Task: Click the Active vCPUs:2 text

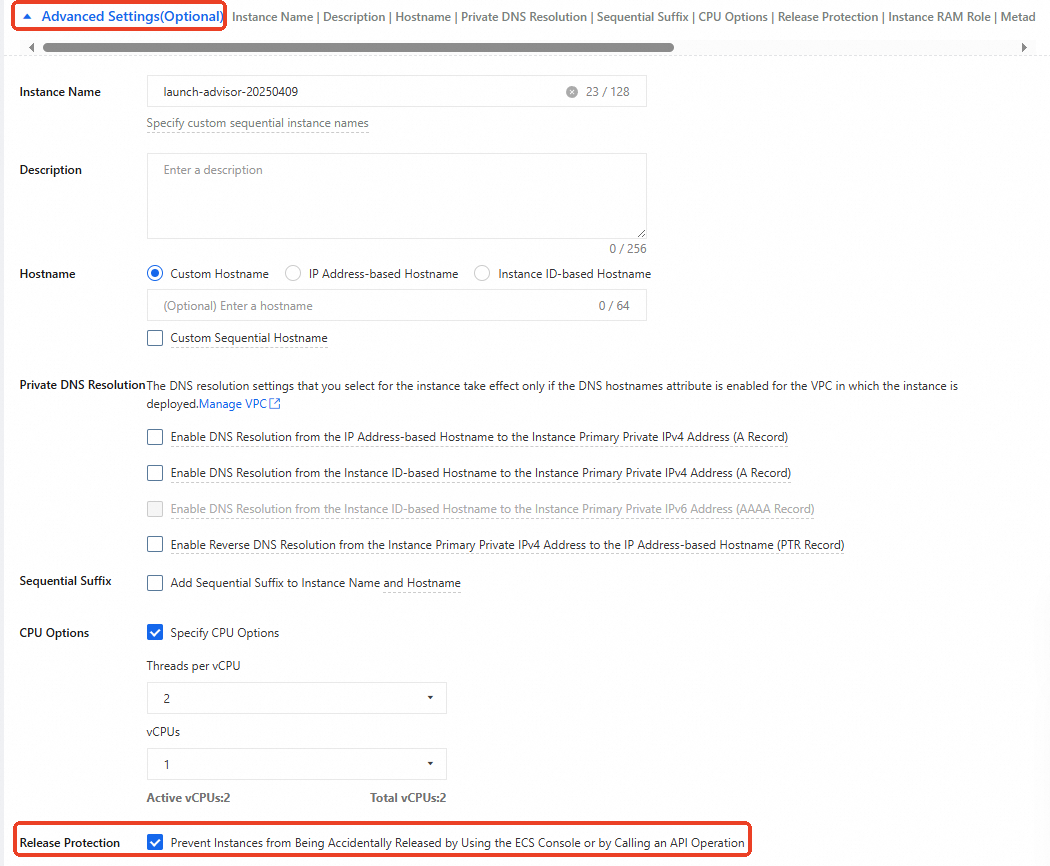Action: tap(188, 798)
